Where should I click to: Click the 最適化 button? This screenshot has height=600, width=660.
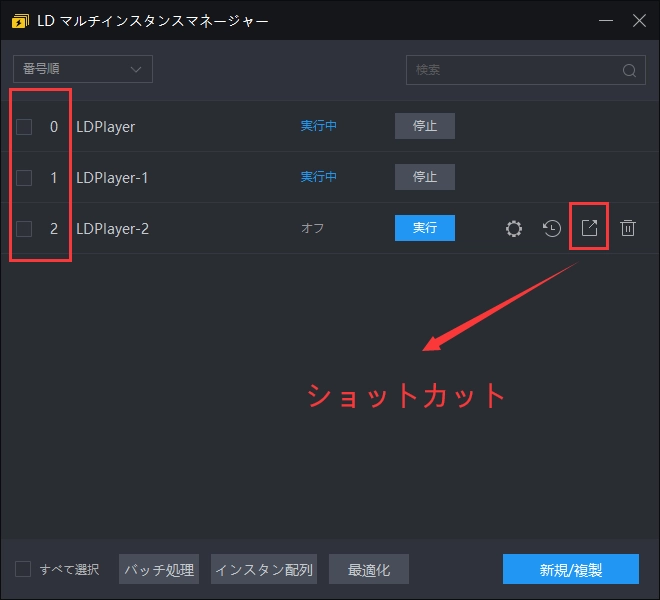pyautogui.click(x=369, y=569)
